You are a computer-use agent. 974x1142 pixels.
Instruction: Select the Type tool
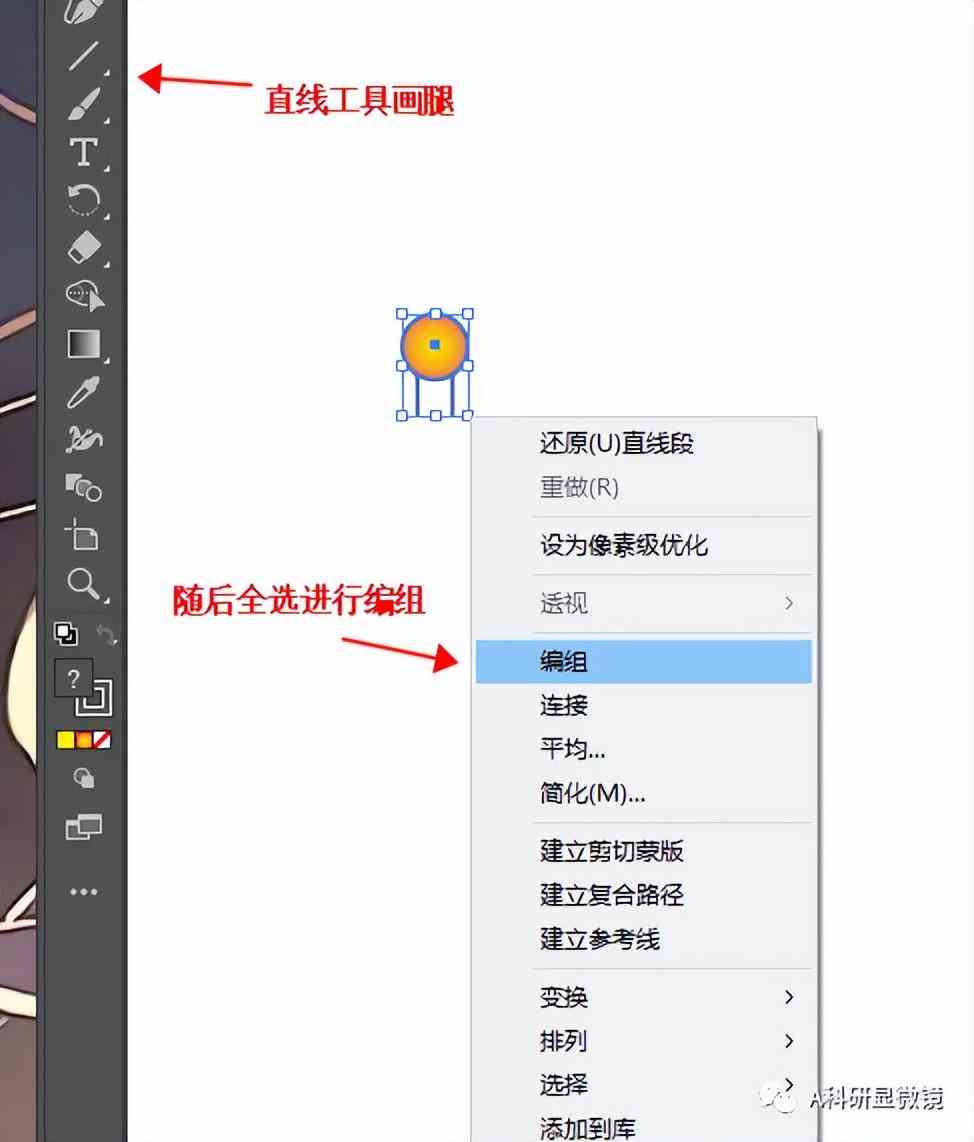pyautogui.click(x=84, y=152)
